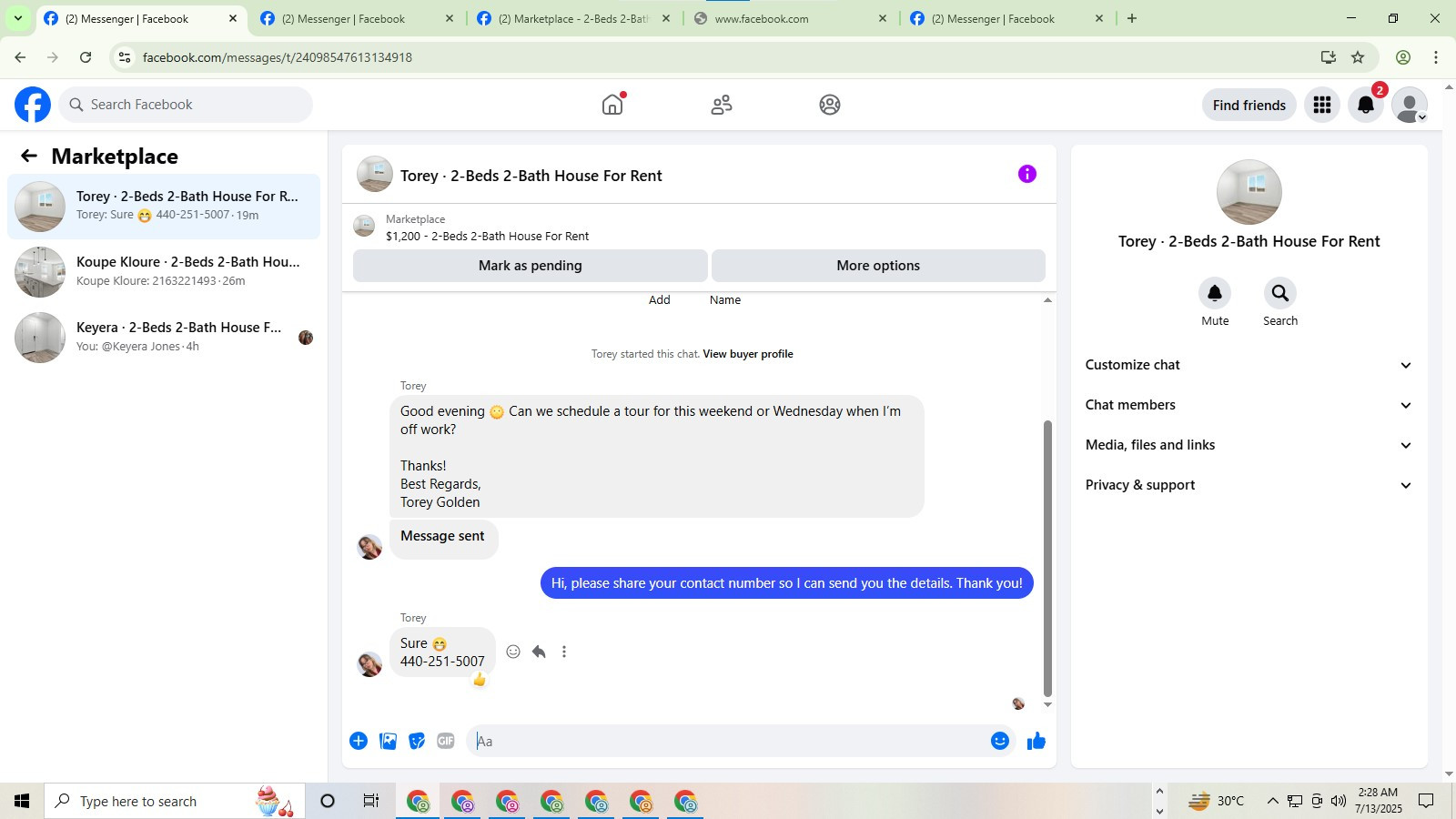Expand Media, files and links section
Screen dimensions: 1456x819
1249,445
